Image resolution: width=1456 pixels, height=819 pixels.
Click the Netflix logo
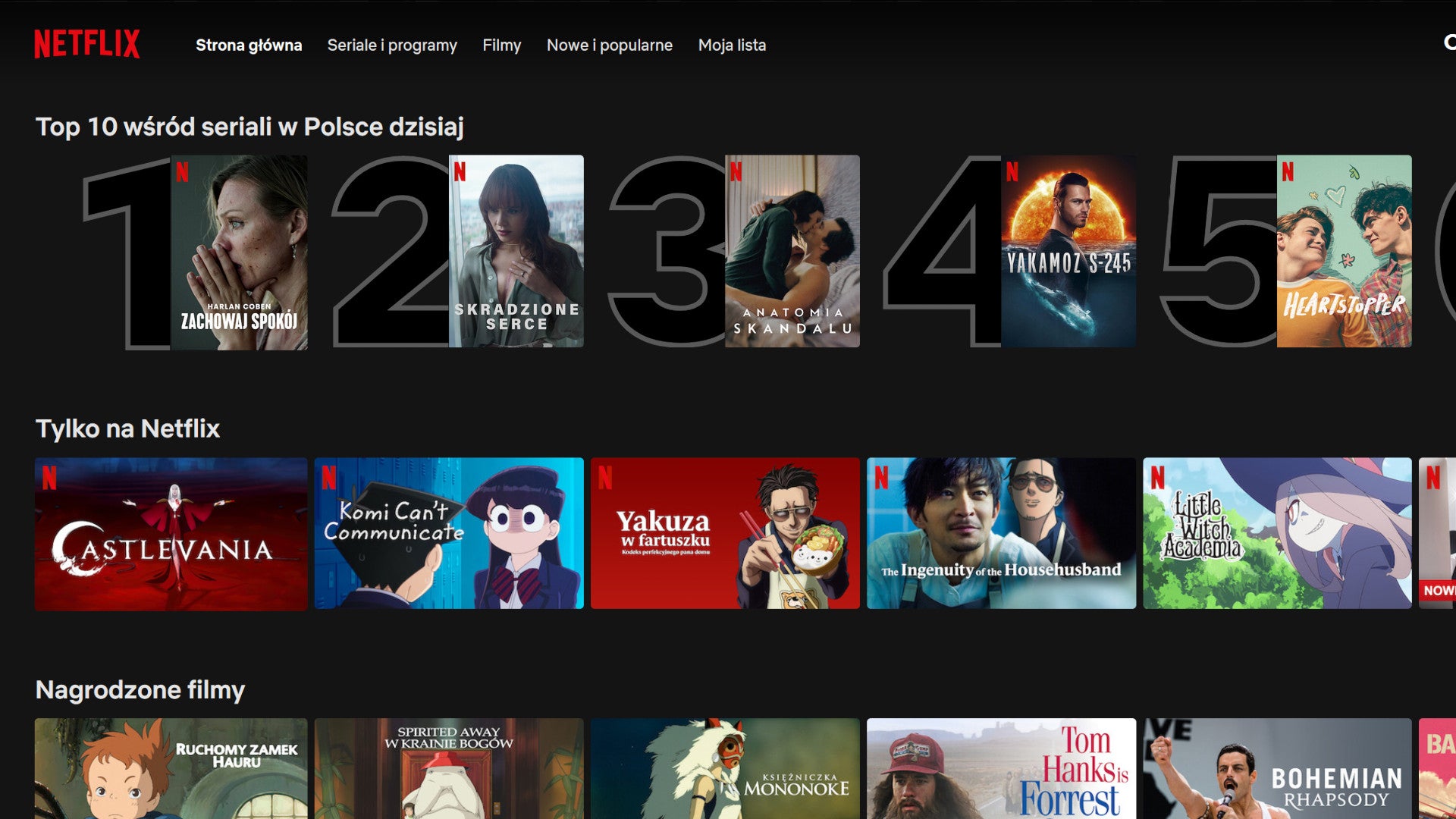coord(86,44)
